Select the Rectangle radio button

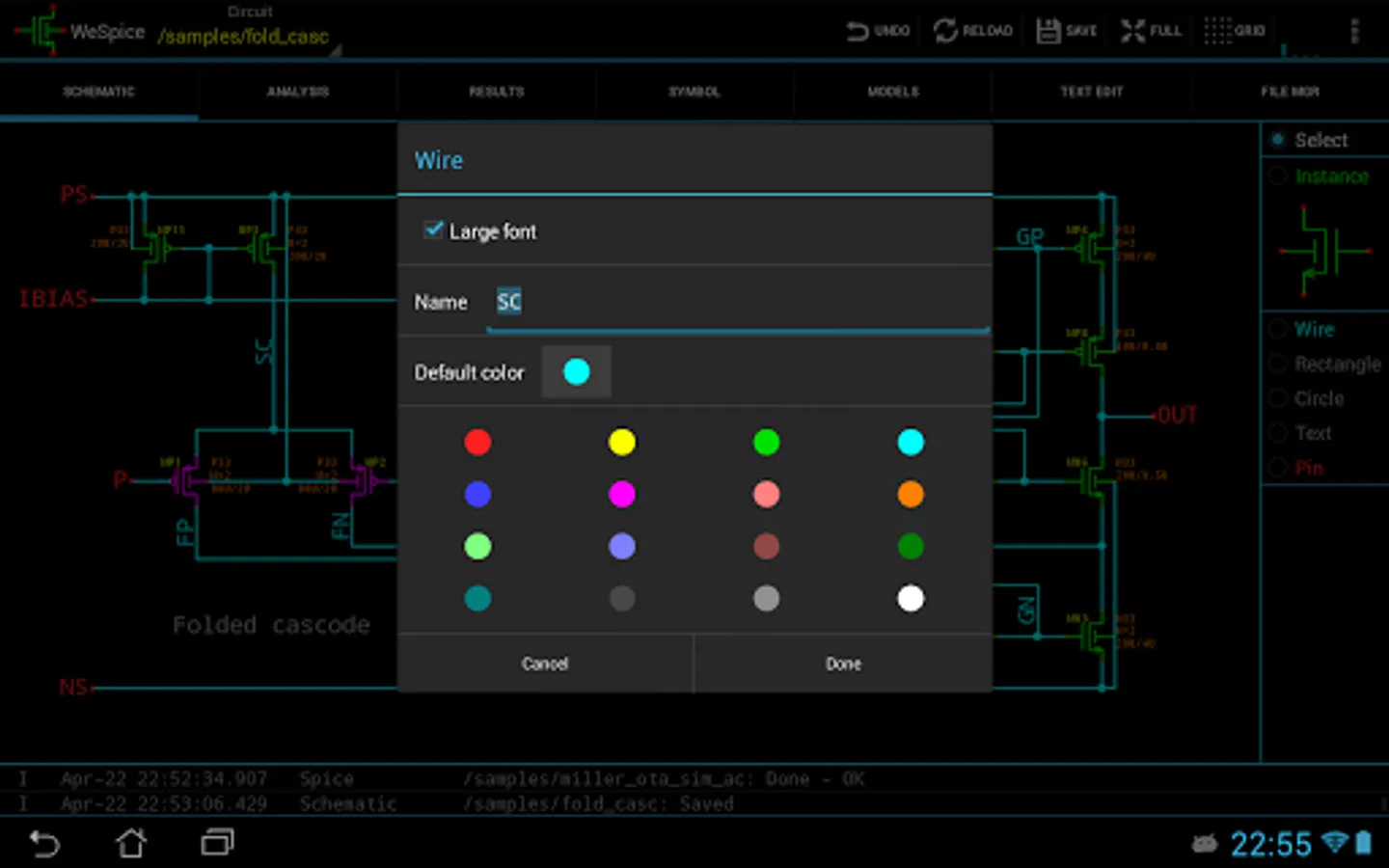pos(1278,364)
